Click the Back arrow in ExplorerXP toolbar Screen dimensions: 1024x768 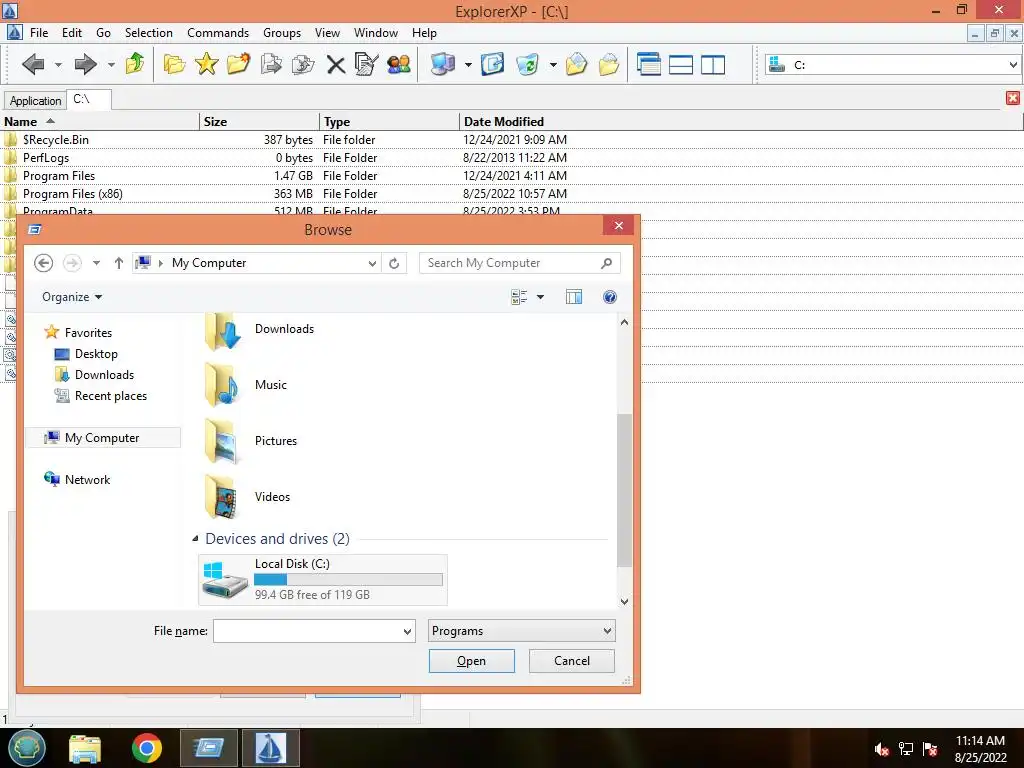click(x=33, y=64)
